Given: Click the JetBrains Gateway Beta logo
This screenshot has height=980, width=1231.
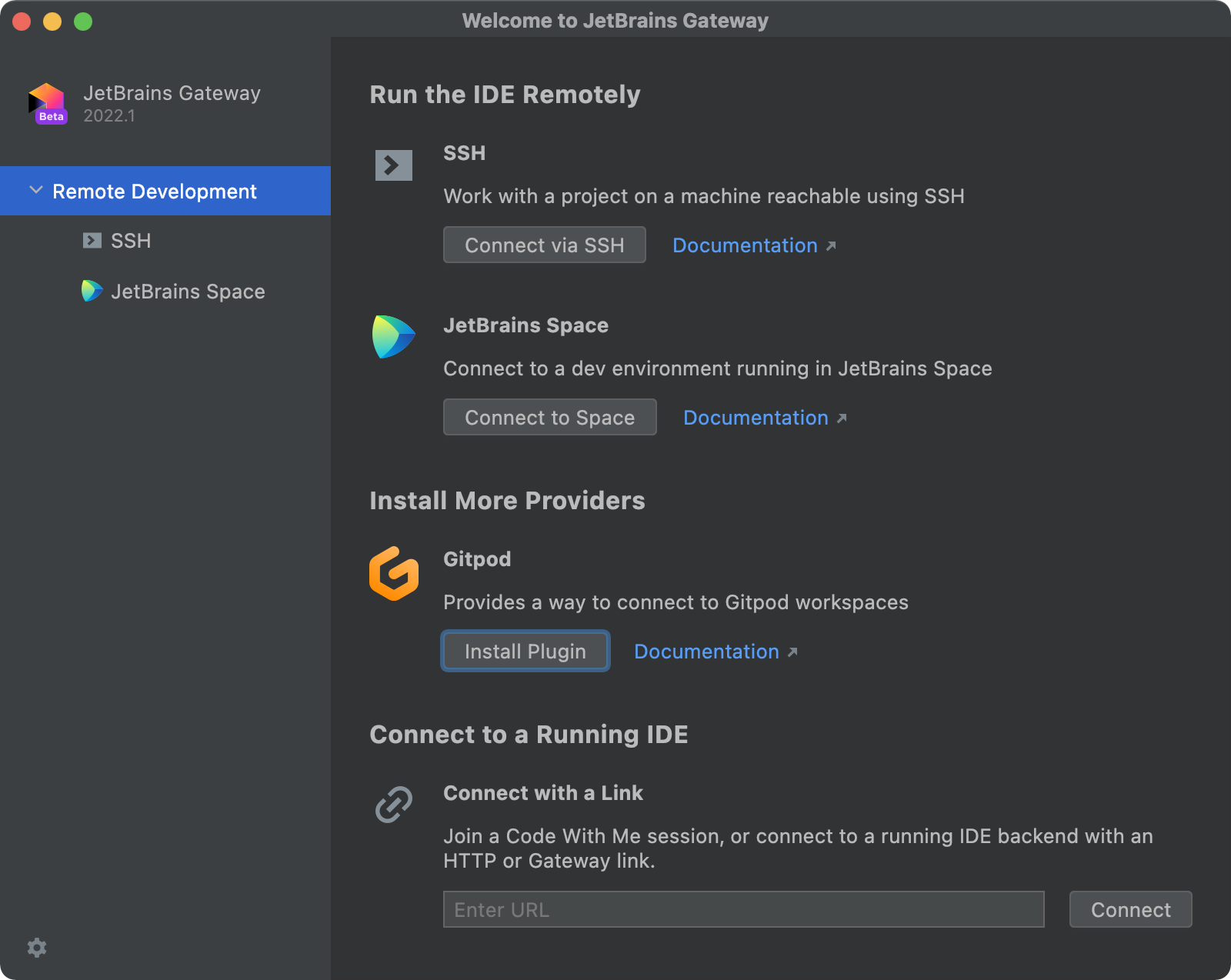Looking at the screenshot, I should [x=48, y=104].
